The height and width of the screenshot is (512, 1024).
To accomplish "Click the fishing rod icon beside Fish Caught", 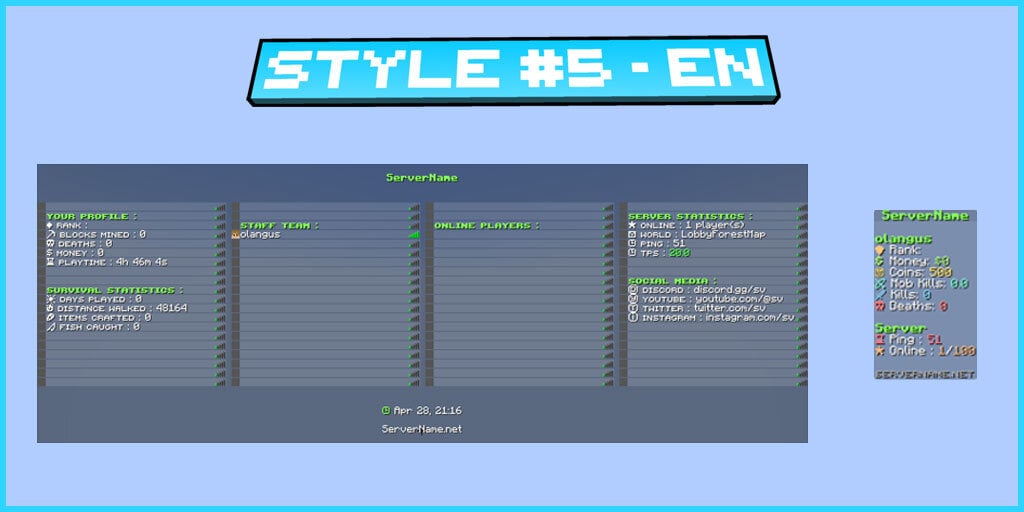I will (50, 327).
